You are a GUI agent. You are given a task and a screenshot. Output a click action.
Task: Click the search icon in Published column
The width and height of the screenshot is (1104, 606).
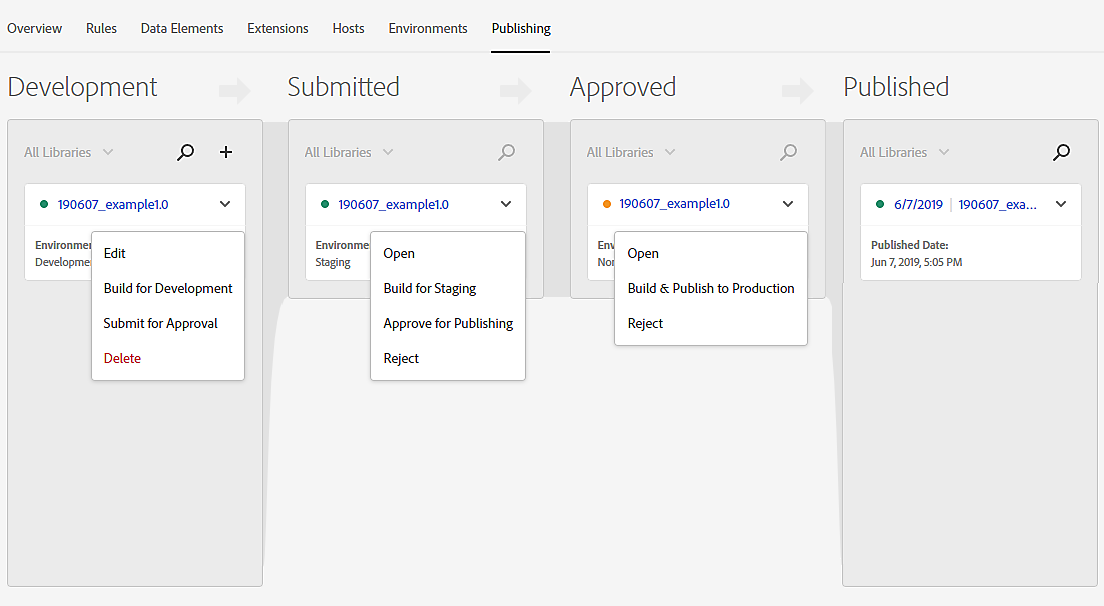pyautogui.click(x=1062, y=153)
